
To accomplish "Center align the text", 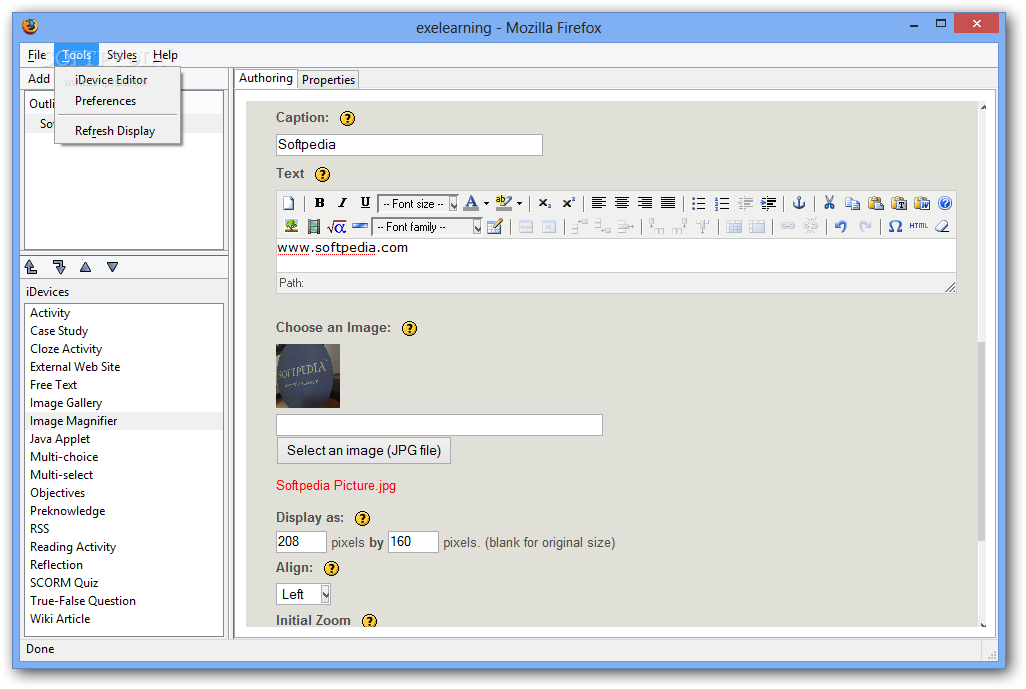I will click(x=622, y=203).
